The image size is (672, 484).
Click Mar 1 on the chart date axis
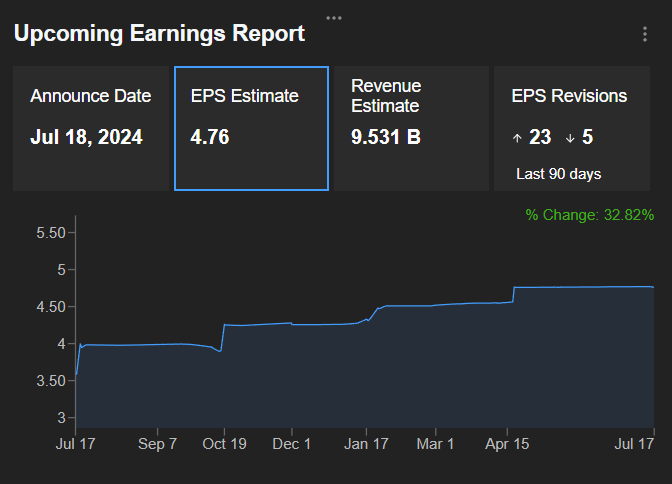435,442
